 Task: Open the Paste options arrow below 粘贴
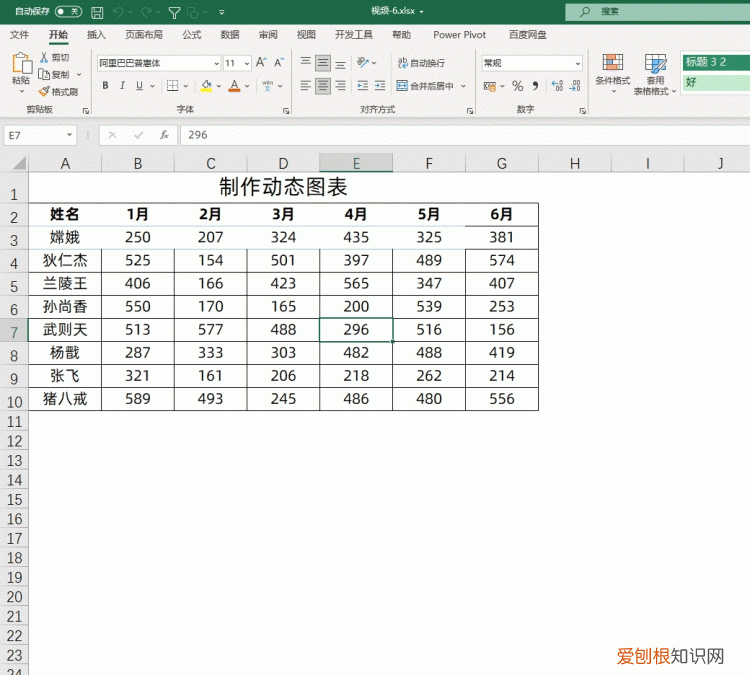[x=22, y=91]
